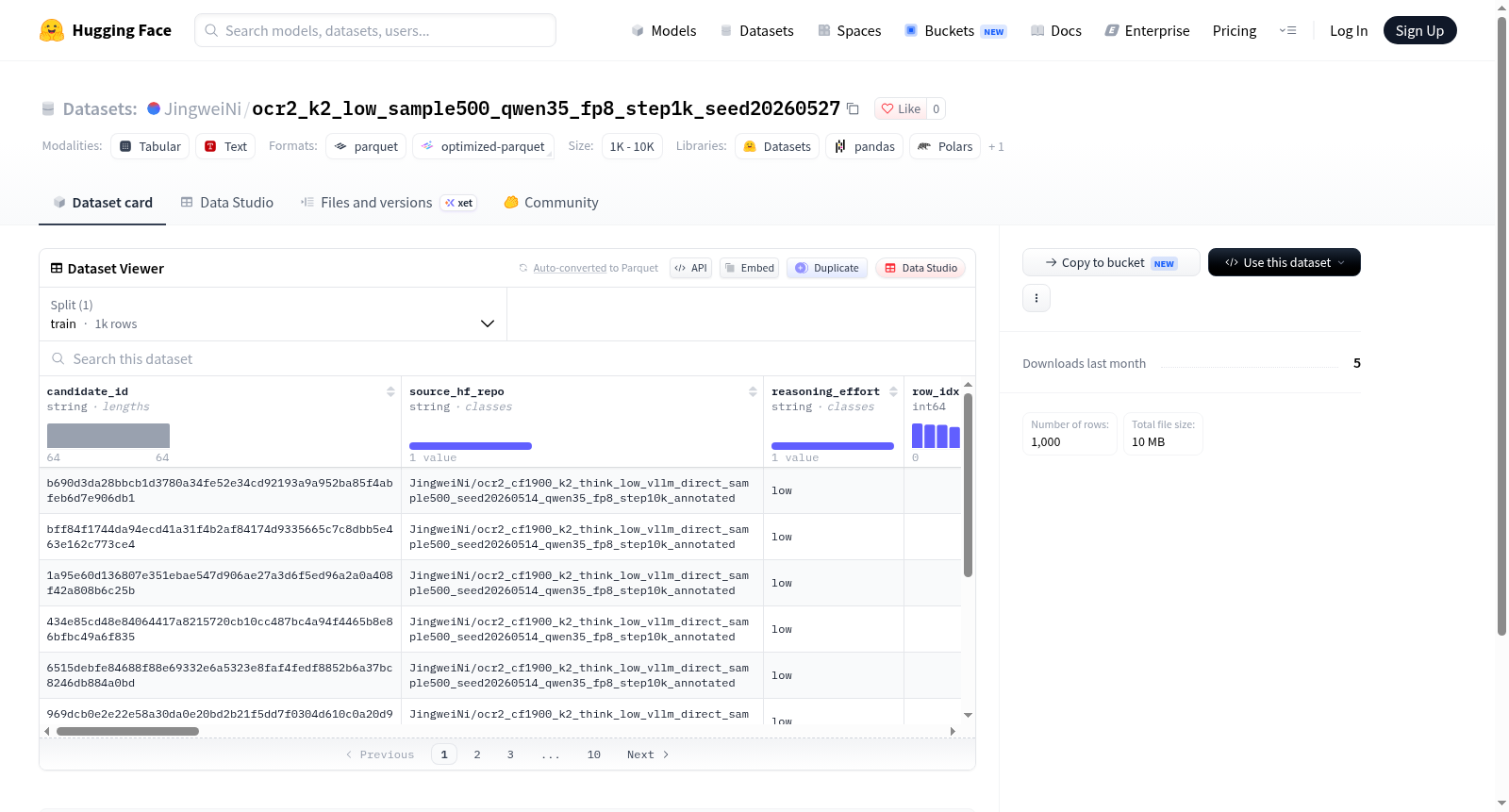Click candidate_id cell starting 6515debf

[221, 675]
